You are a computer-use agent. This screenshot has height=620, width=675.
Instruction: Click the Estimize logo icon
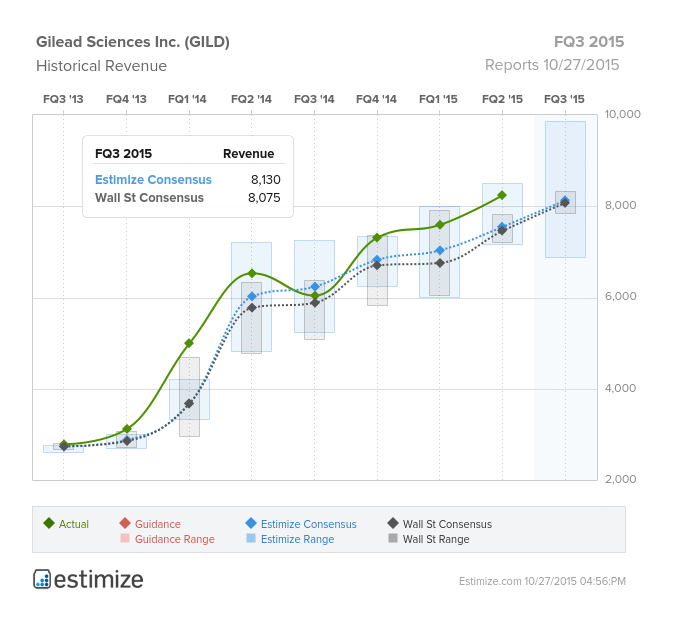pos(42,579)
